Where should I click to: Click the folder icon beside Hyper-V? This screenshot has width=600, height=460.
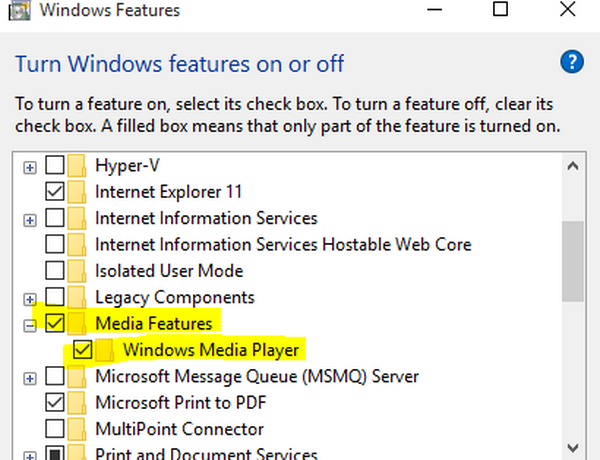pos(80,165)
